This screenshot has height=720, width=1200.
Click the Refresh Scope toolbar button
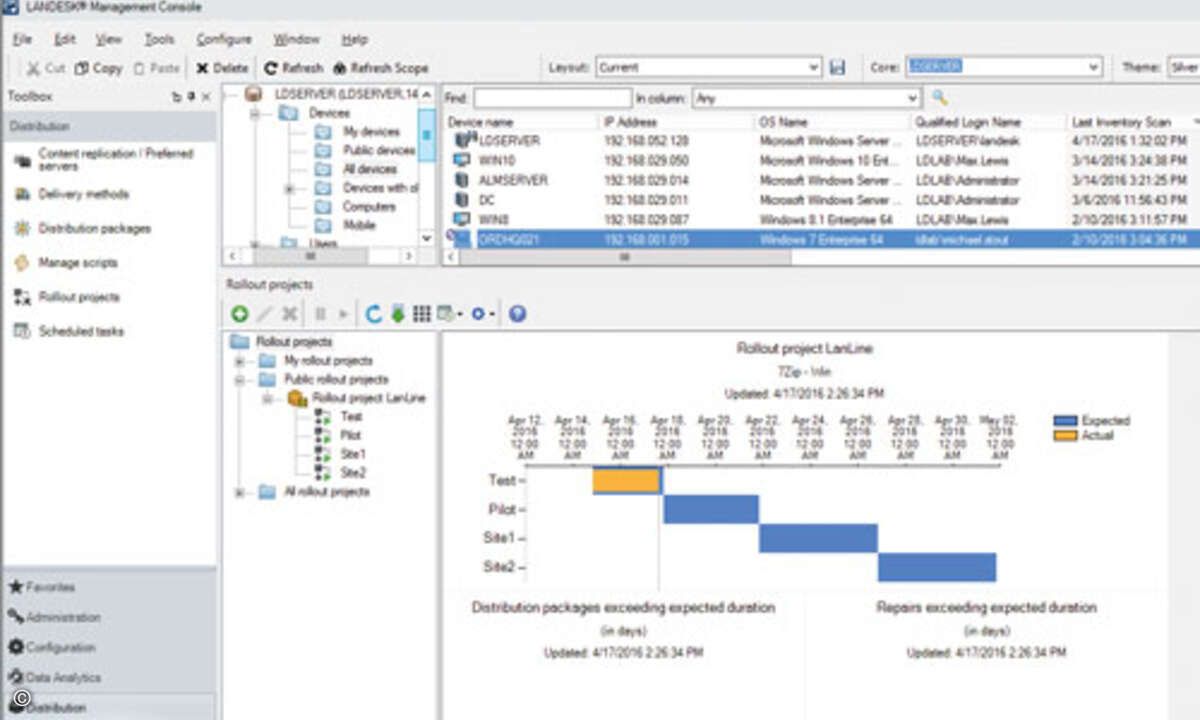tap(381, 68)
